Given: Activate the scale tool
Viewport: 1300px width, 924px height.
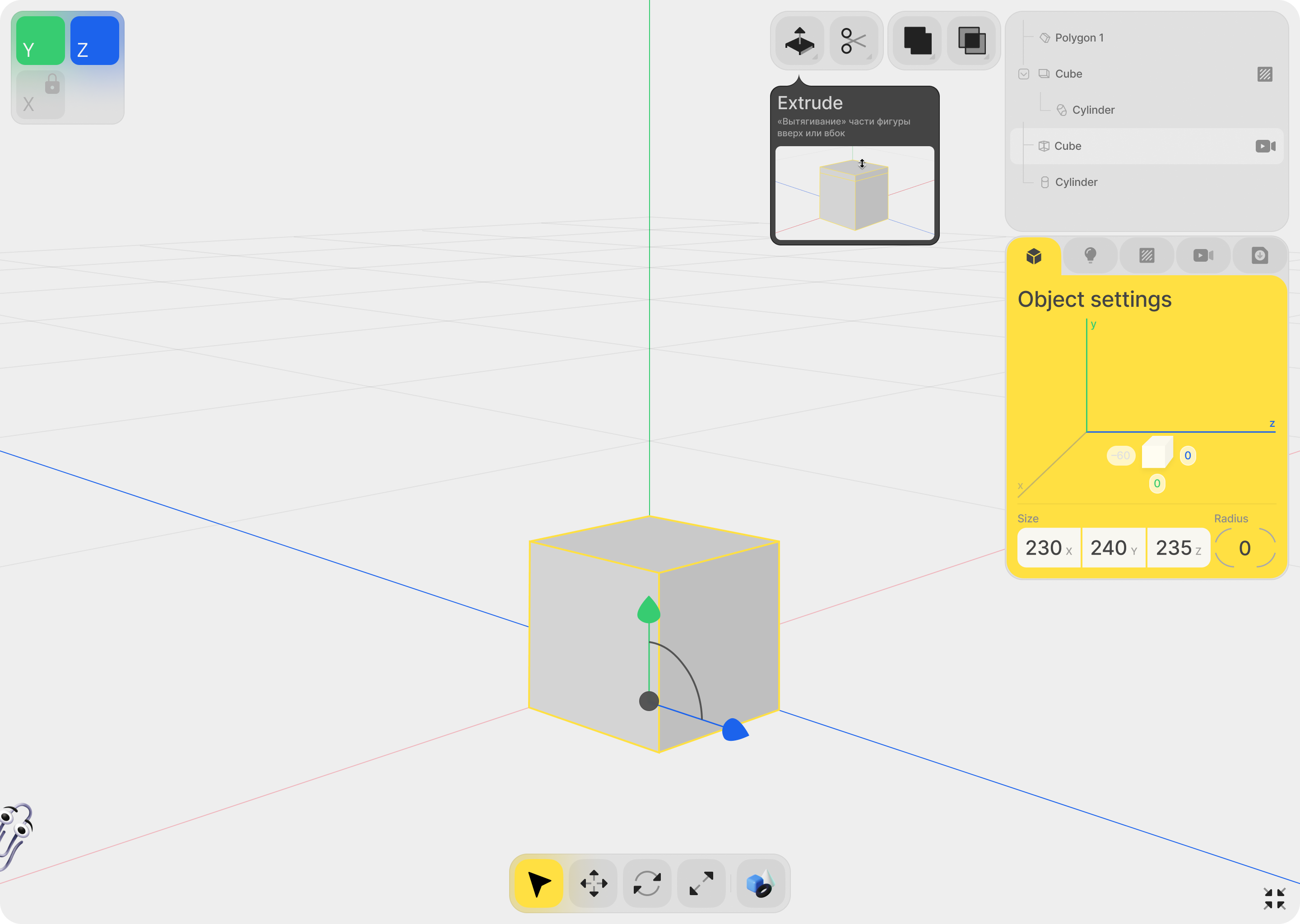Looking at the screenshot, I should point(701,883).
